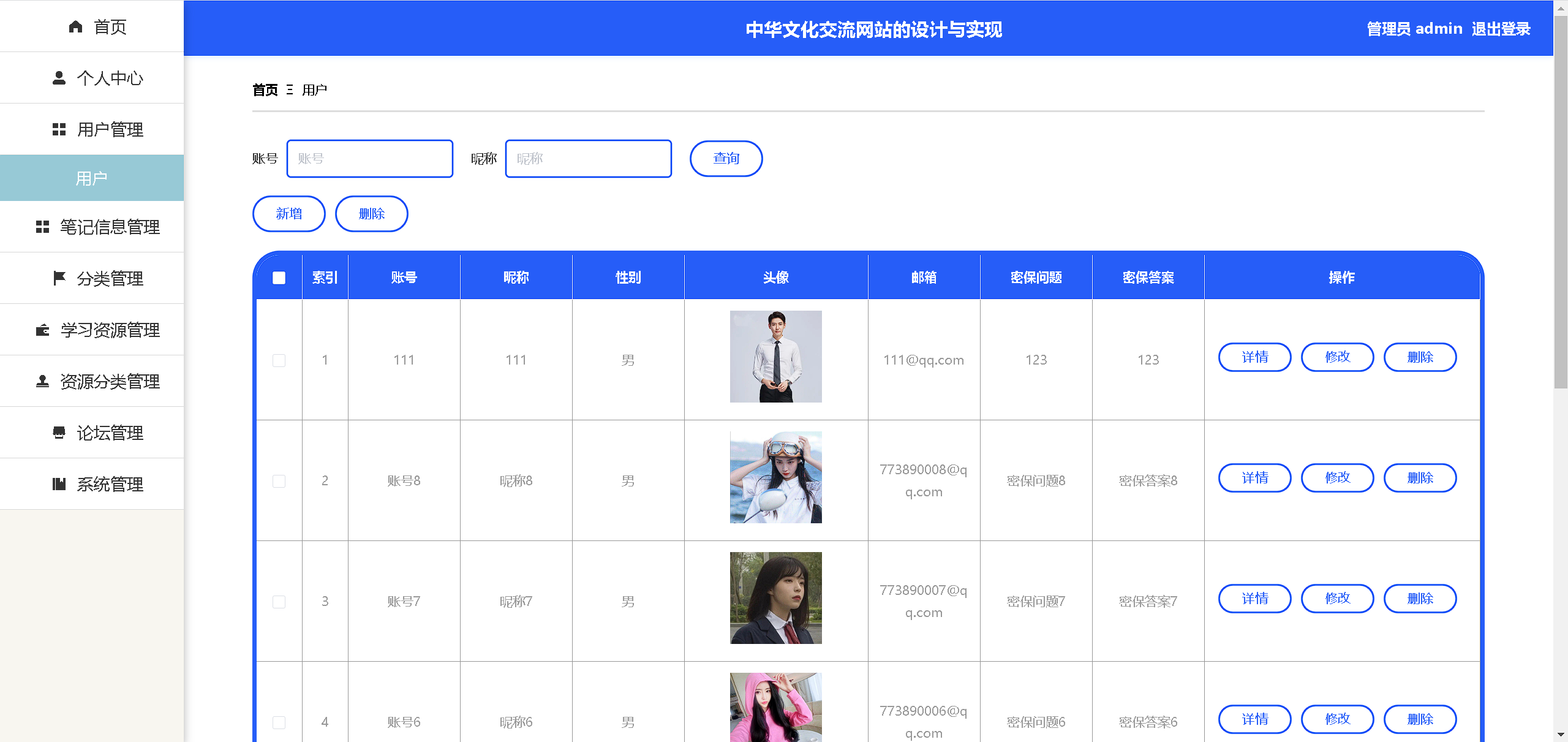This screenshot has width=1568, height=742.
Task: Click the wallet icon beside 学习资源管理
Action: point(42,330)
